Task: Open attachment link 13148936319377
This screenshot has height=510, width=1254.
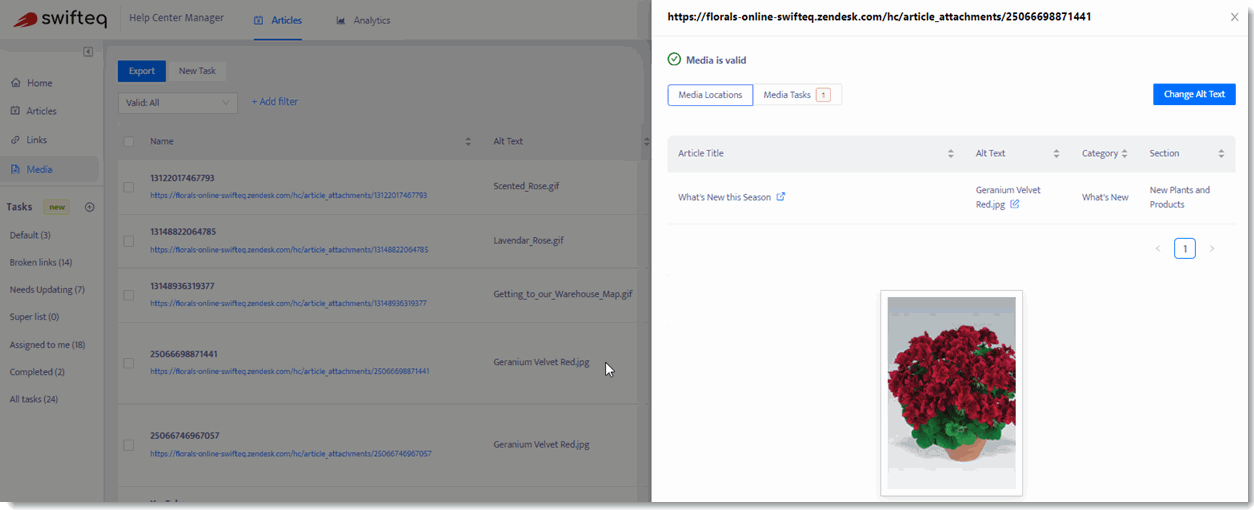Action: click(289, 303)
